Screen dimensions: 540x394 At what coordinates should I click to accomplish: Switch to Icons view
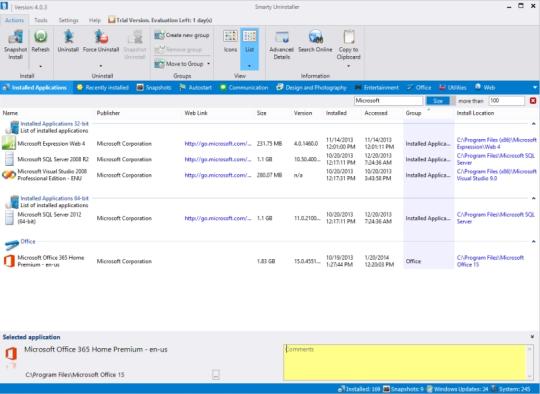(230, 41)
